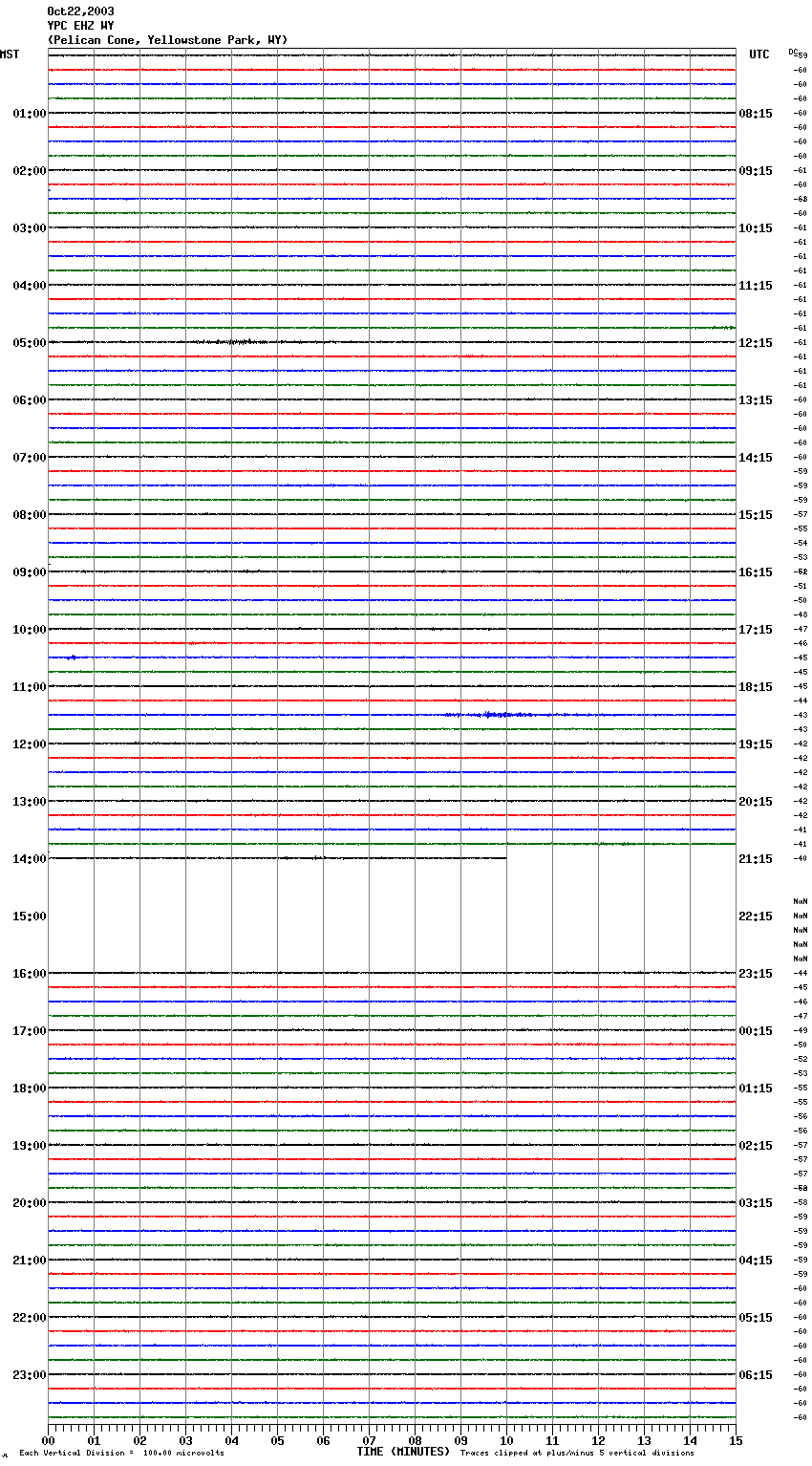812x1466 pixels.
Task: Select the '21:00' MST hour label
Action: 30,1261
